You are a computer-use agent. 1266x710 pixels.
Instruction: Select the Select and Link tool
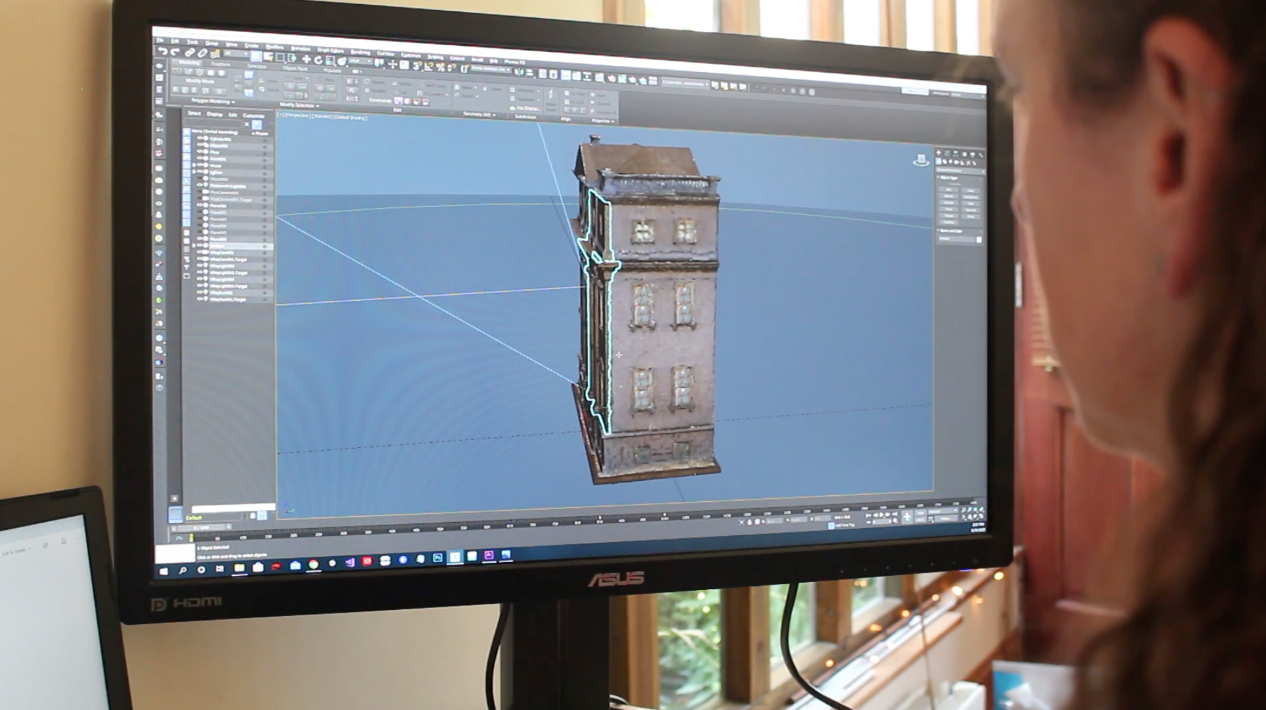point(189,53)
